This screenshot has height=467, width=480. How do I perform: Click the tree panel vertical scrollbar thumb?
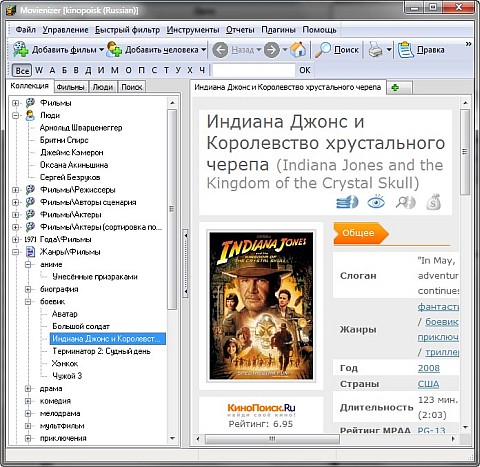tap(172, 209)
